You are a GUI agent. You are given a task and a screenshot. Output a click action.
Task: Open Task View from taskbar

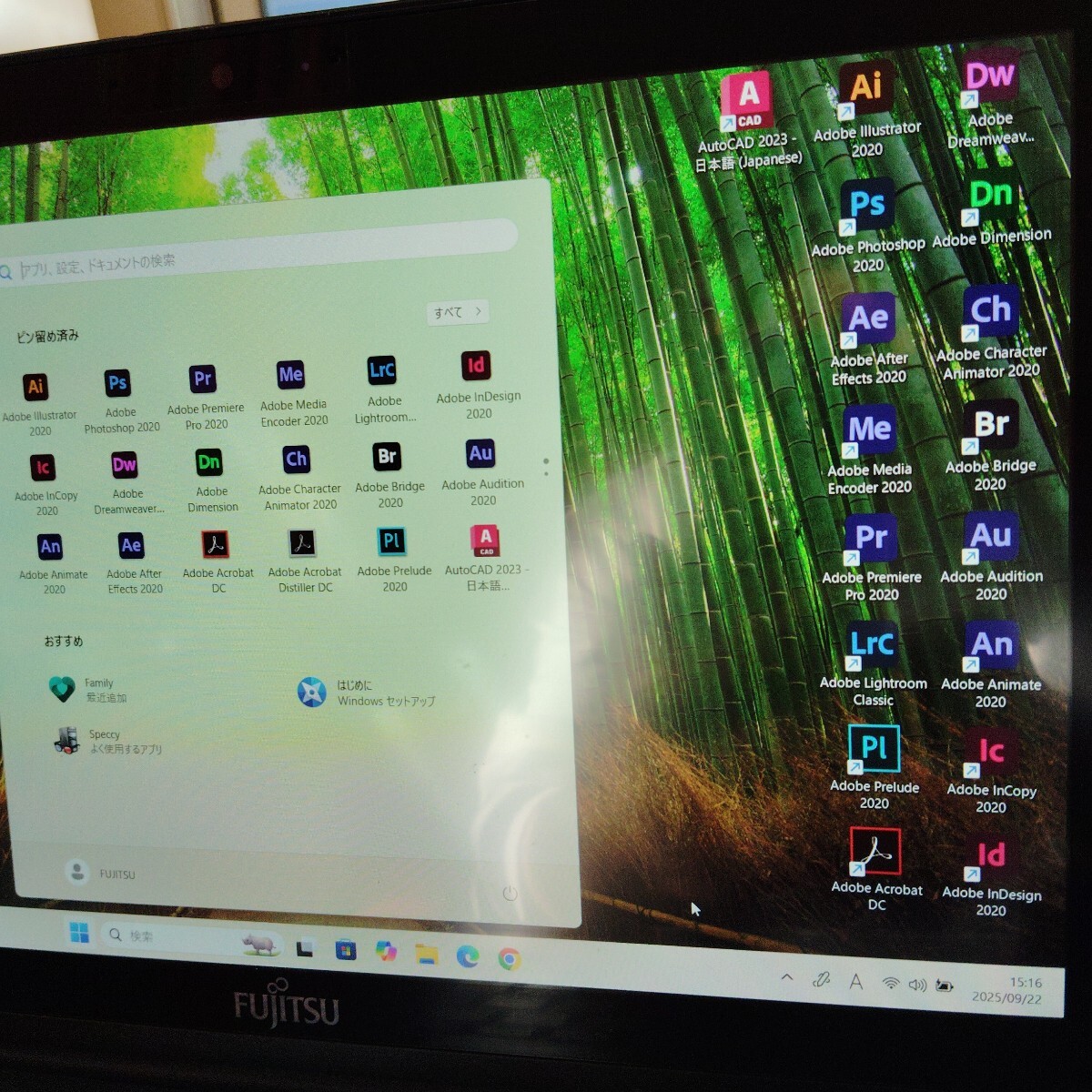(305, 948)
